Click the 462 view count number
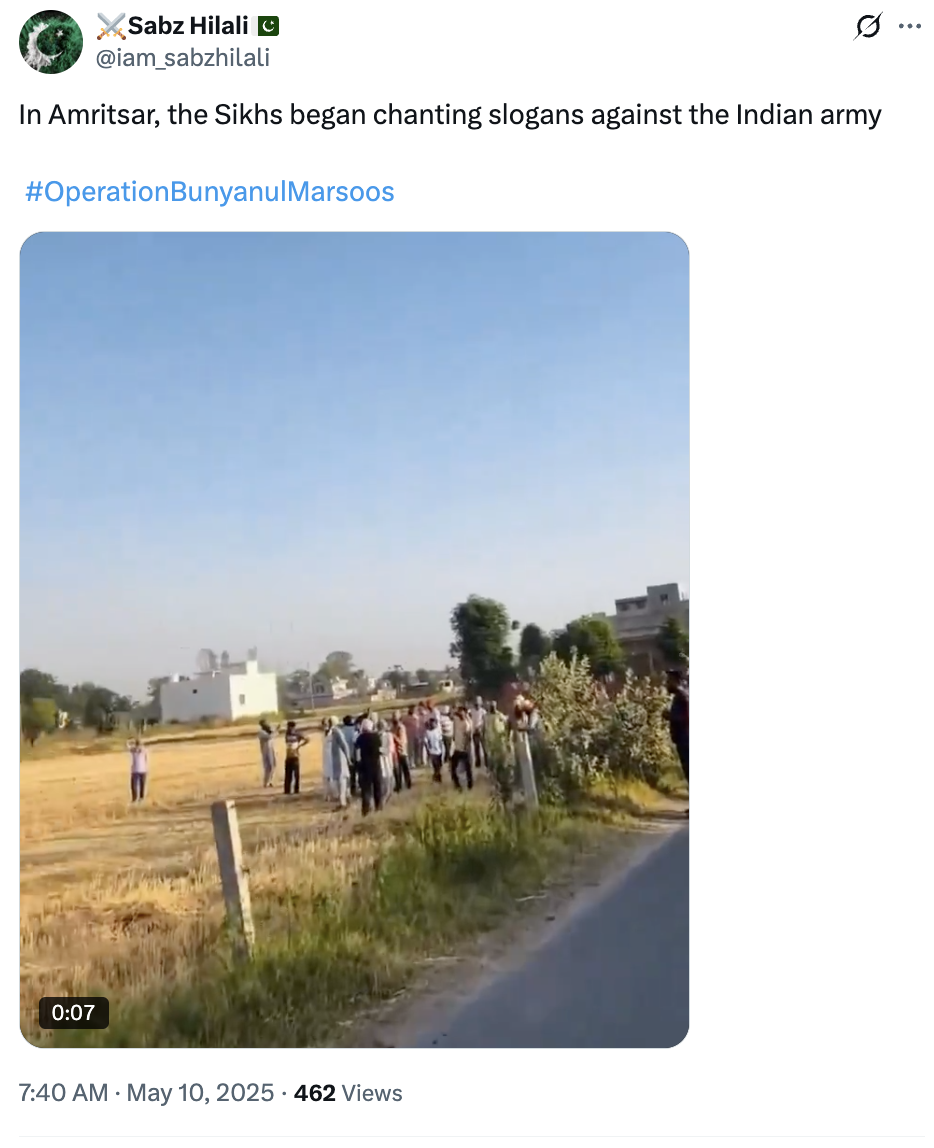The height and width of the screenshot is (1148, 934). pyautogui.click(x=314, y=1093)
